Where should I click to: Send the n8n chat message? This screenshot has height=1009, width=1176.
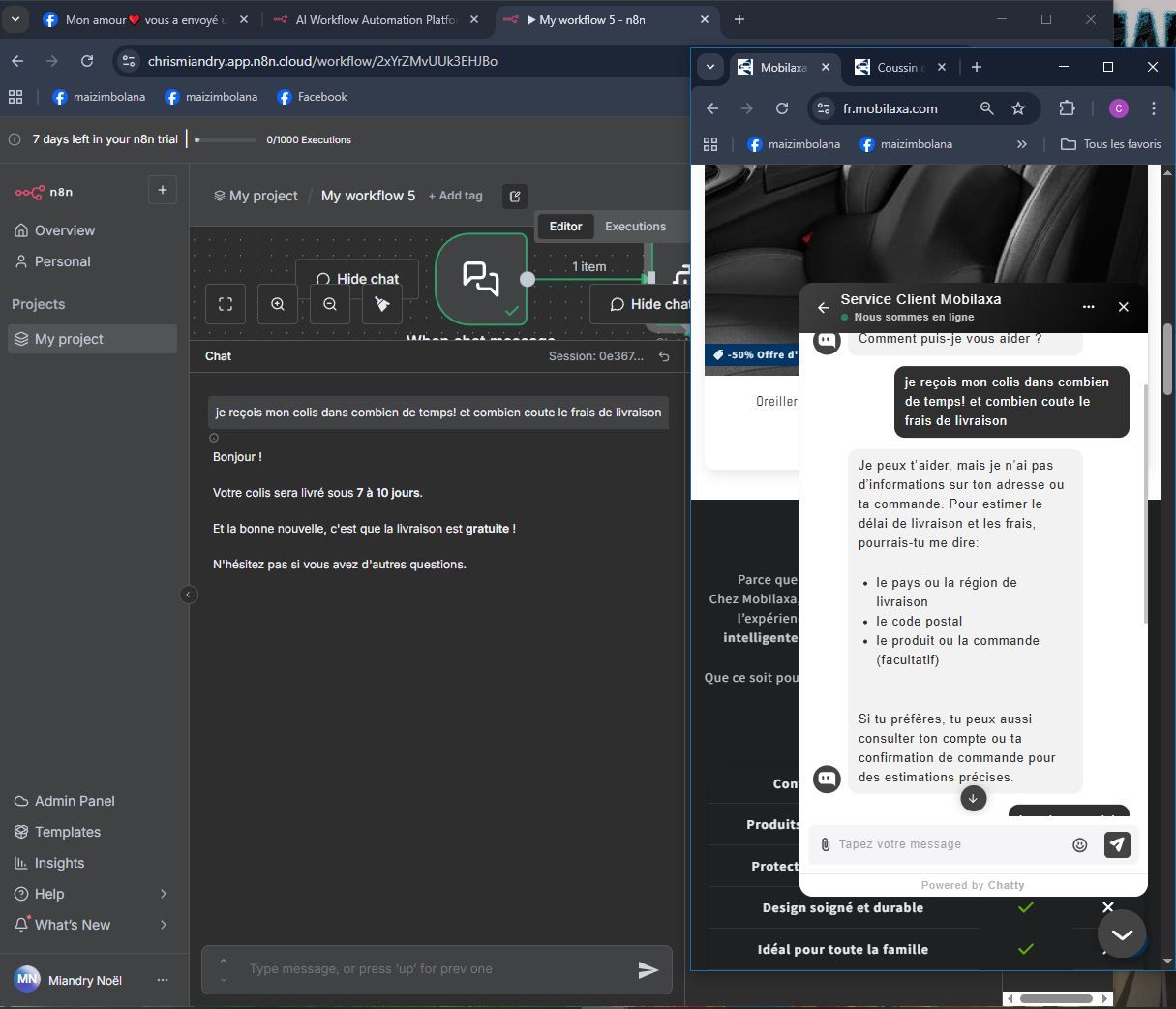pyautogui.click(x=648, y=969)
